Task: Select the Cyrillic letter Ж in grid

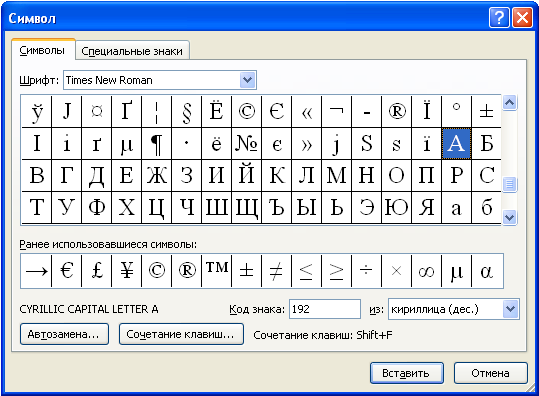Action: [x=156, y=176]
